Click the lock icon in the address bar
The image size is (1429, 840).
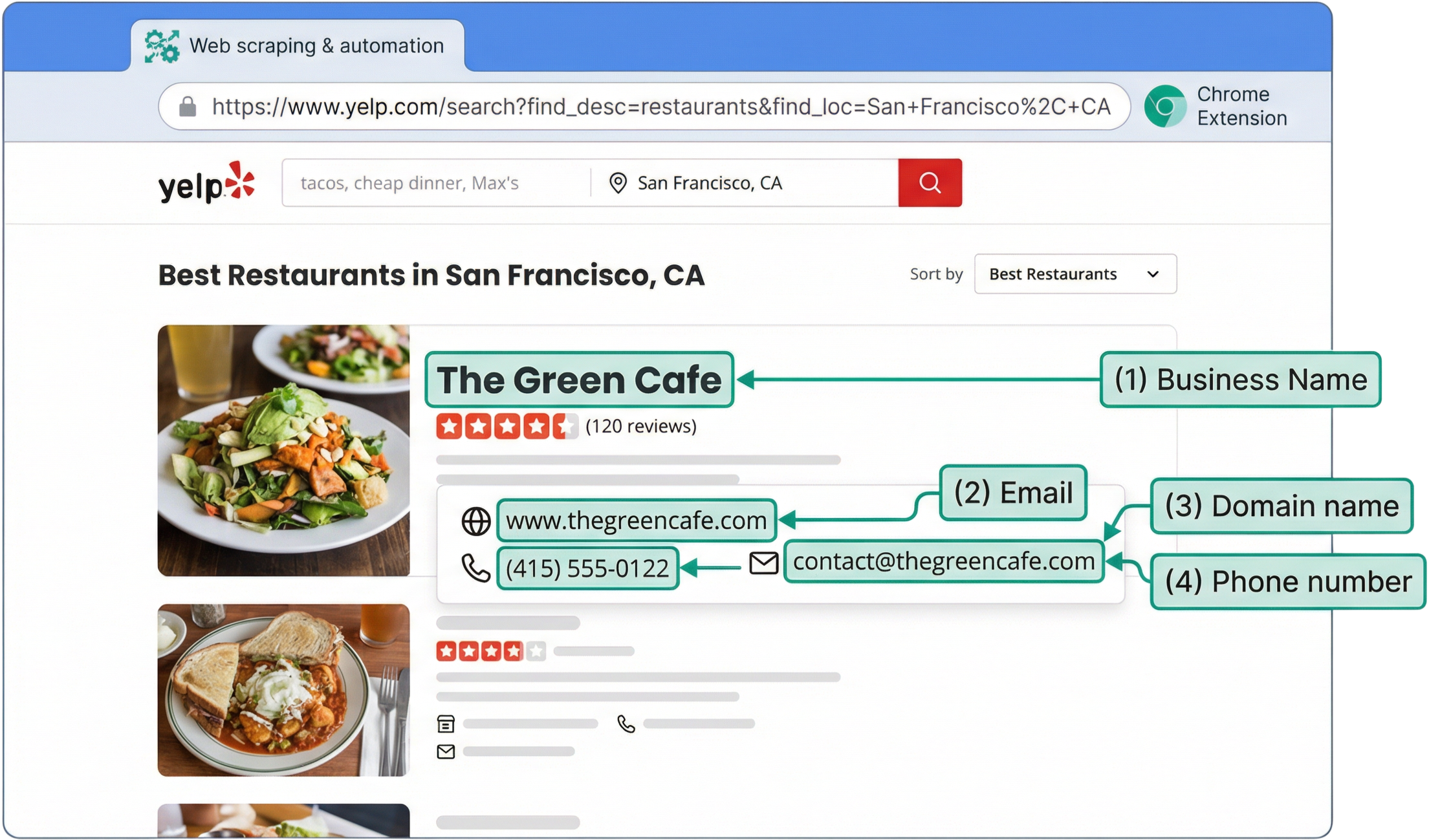[188, 107]
